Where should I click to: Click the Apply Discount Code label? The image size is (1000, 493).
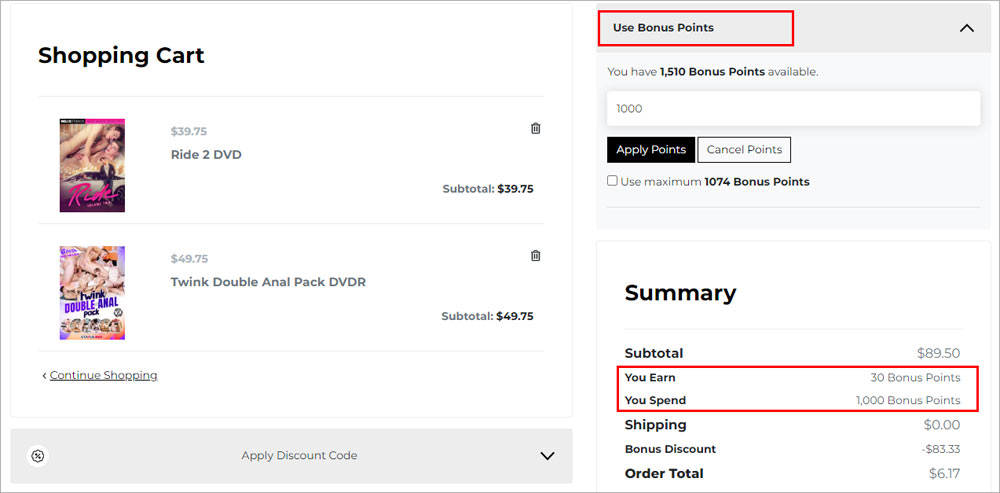[x=299, y=456]
